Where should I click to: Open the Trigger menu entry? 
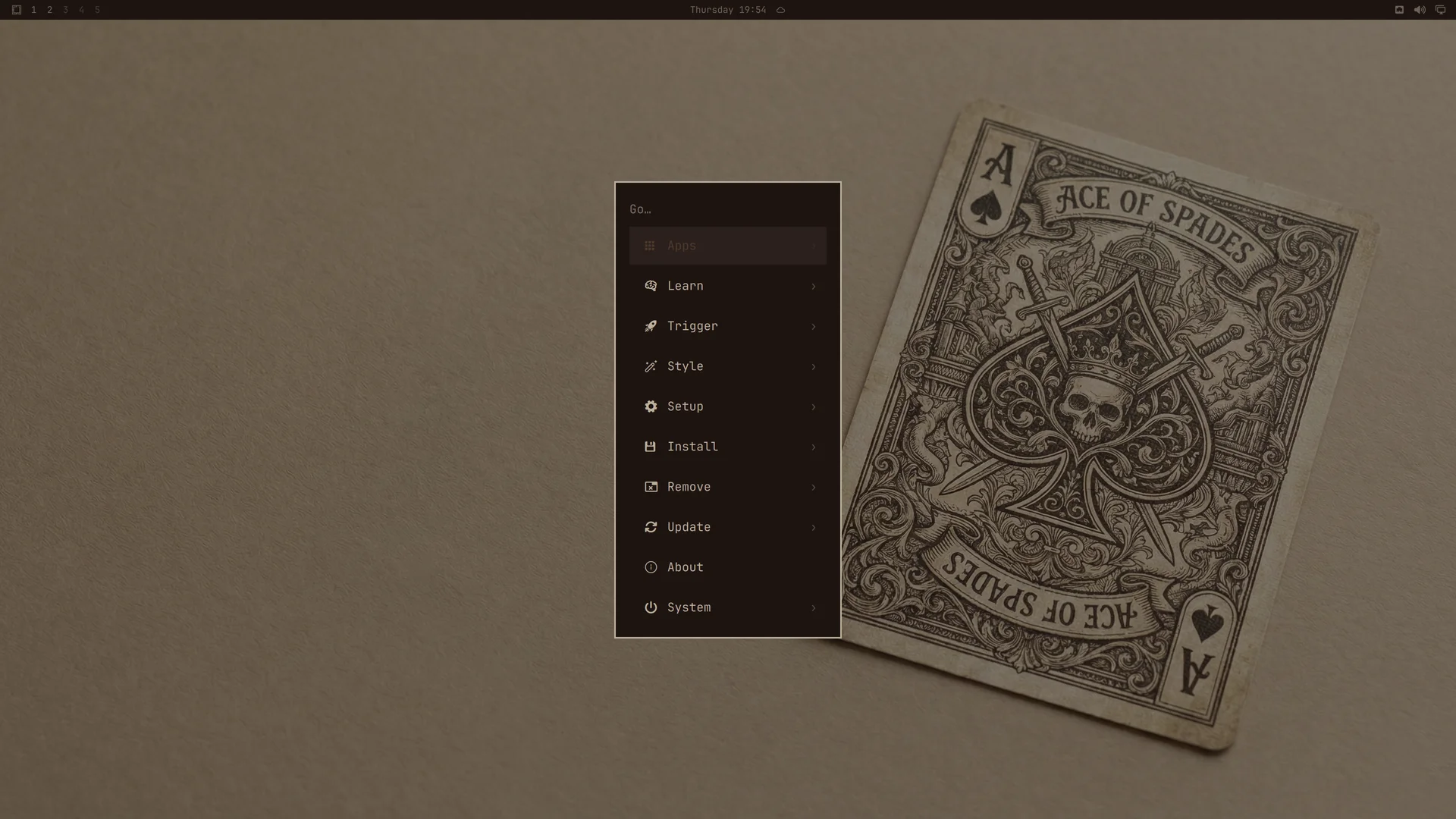728,326
